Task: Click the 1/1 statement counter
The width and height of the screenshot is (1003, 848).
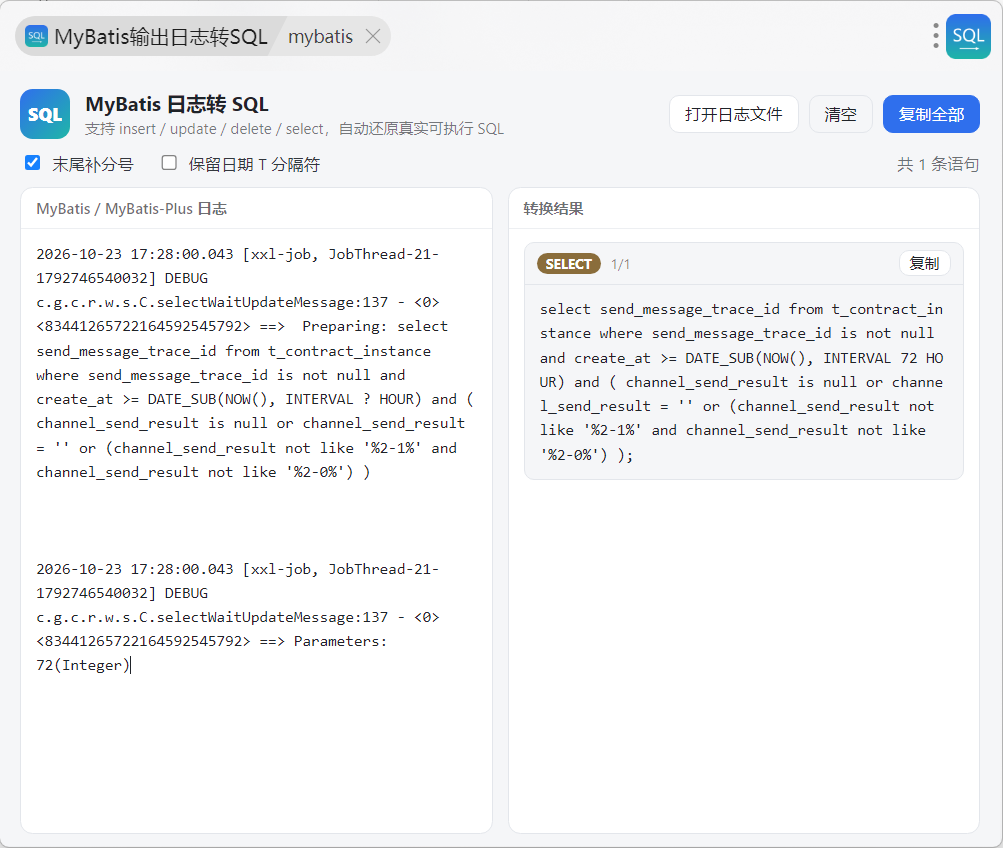Action: 620,264
